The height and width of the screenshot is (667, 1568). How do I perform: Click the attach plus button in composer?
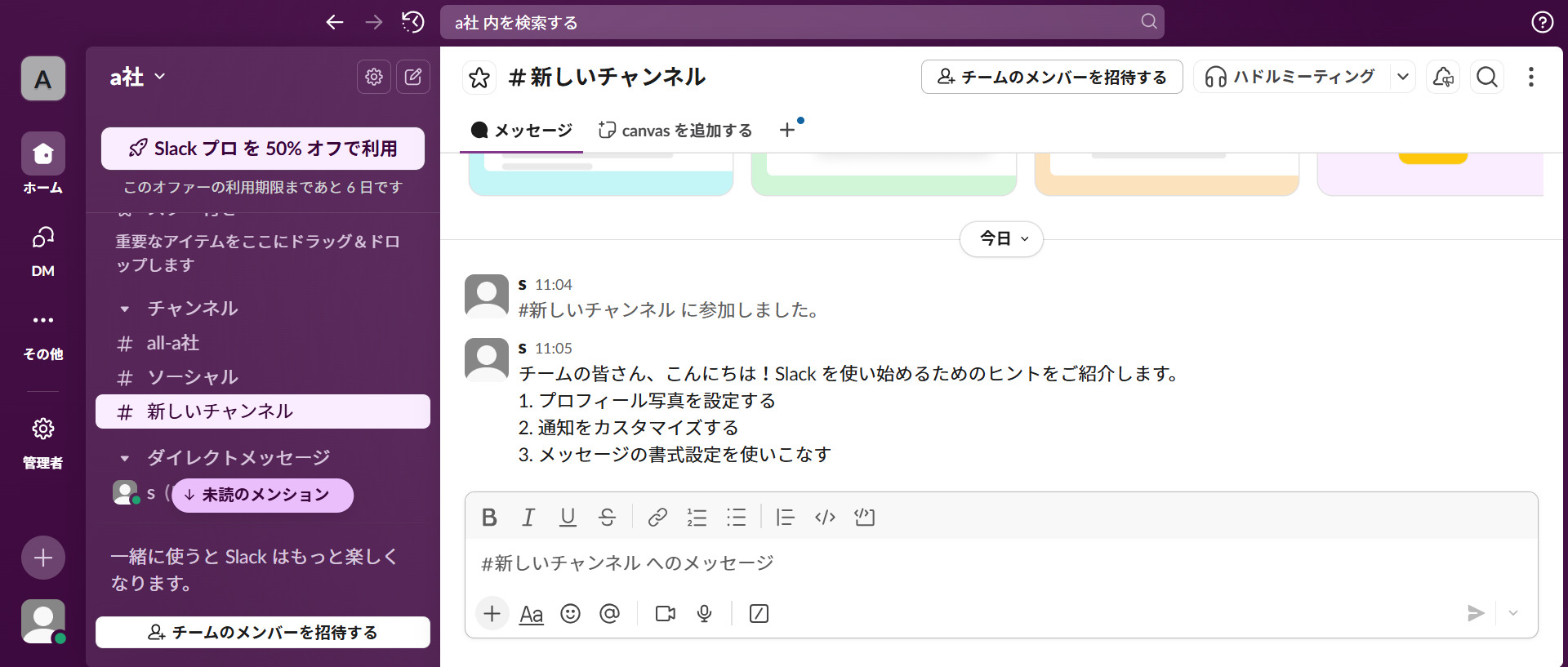click(492, 613)
